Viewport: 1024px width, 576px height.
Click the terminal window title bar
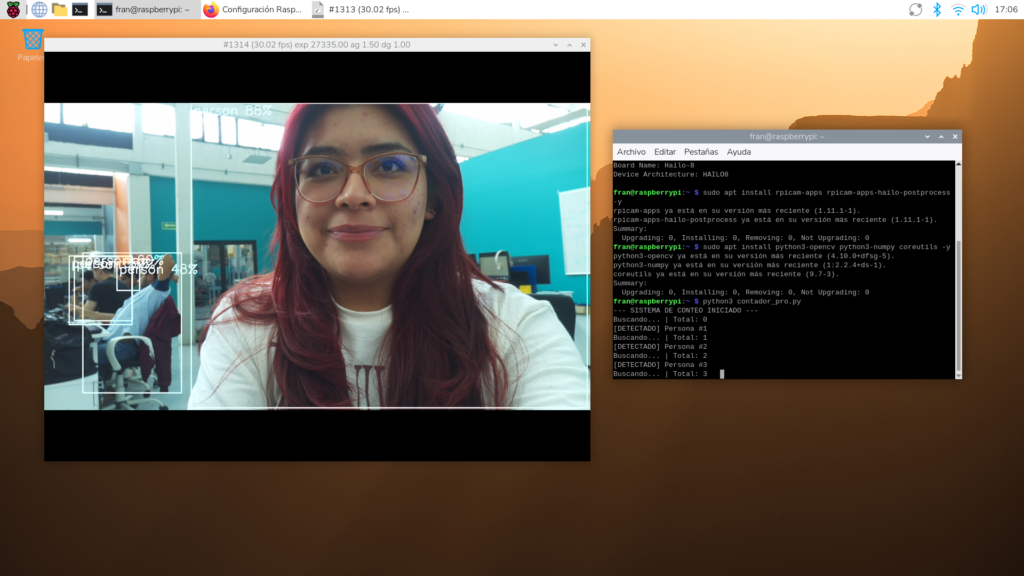[787, 136]
